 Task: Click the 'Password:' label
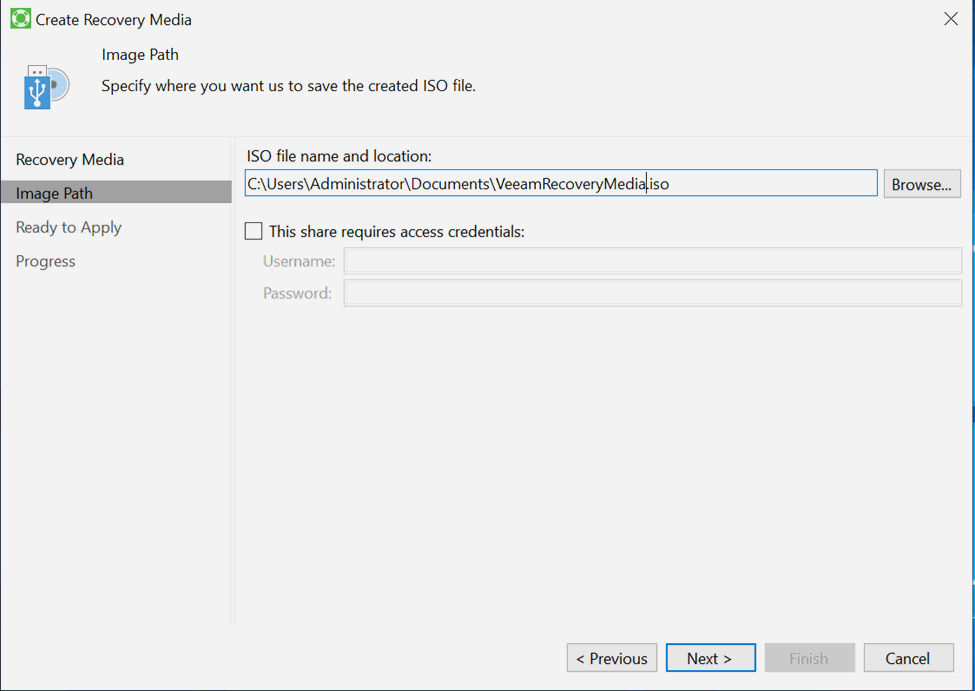tap(297, 293)
